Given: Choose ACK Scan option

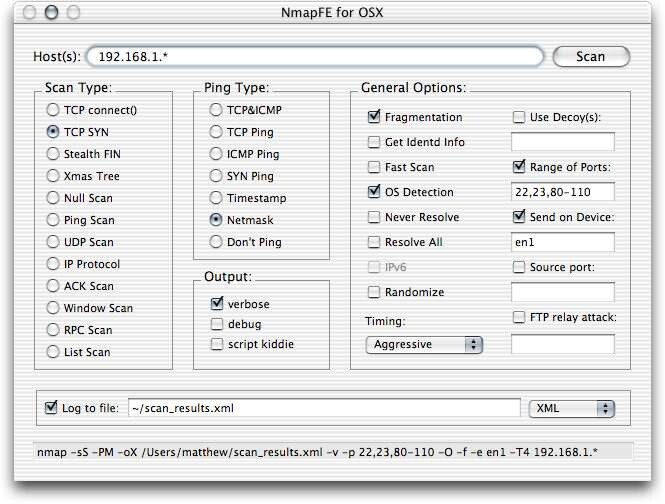Looking at the screenshot, I should pos(53,286).
